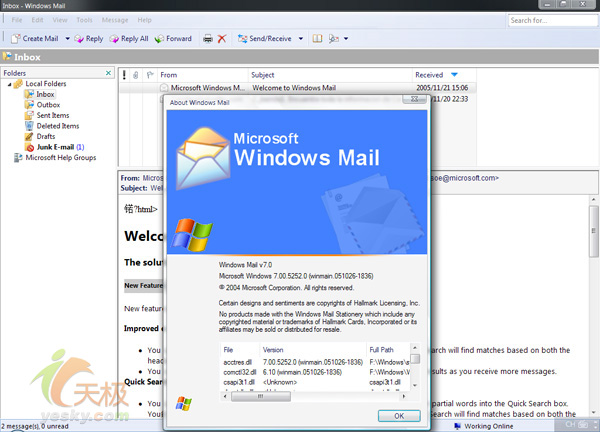Image resolution: width=600 pixels, height=432 pixels.
Task: Click the Print icon
Action: click(208, 39)
